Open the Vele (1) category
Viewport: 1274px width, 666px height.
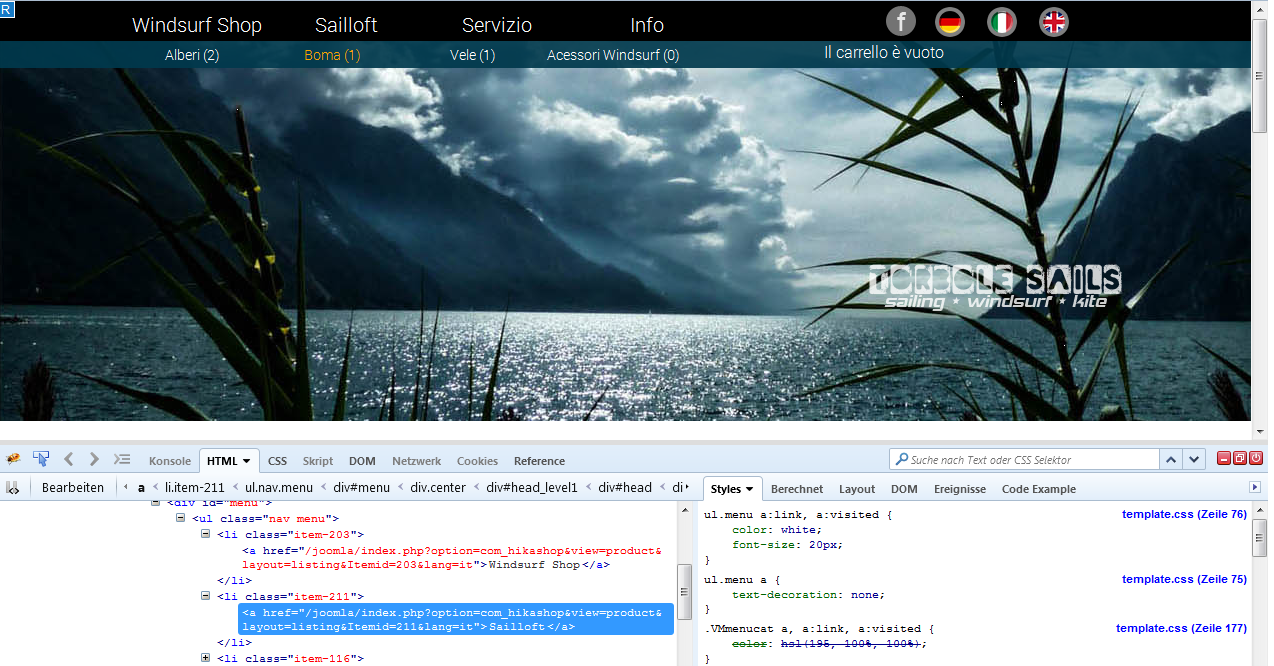[473, 55]
